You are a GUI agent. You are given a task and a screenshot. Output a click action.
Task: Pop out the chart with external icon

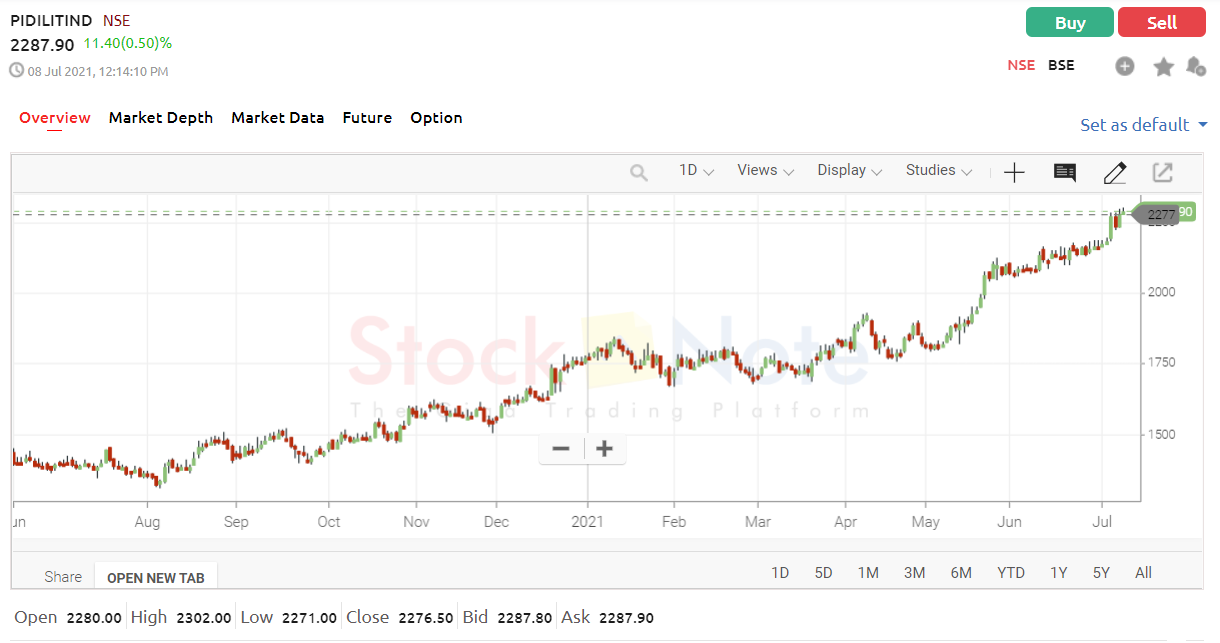tap(1162, 172)
